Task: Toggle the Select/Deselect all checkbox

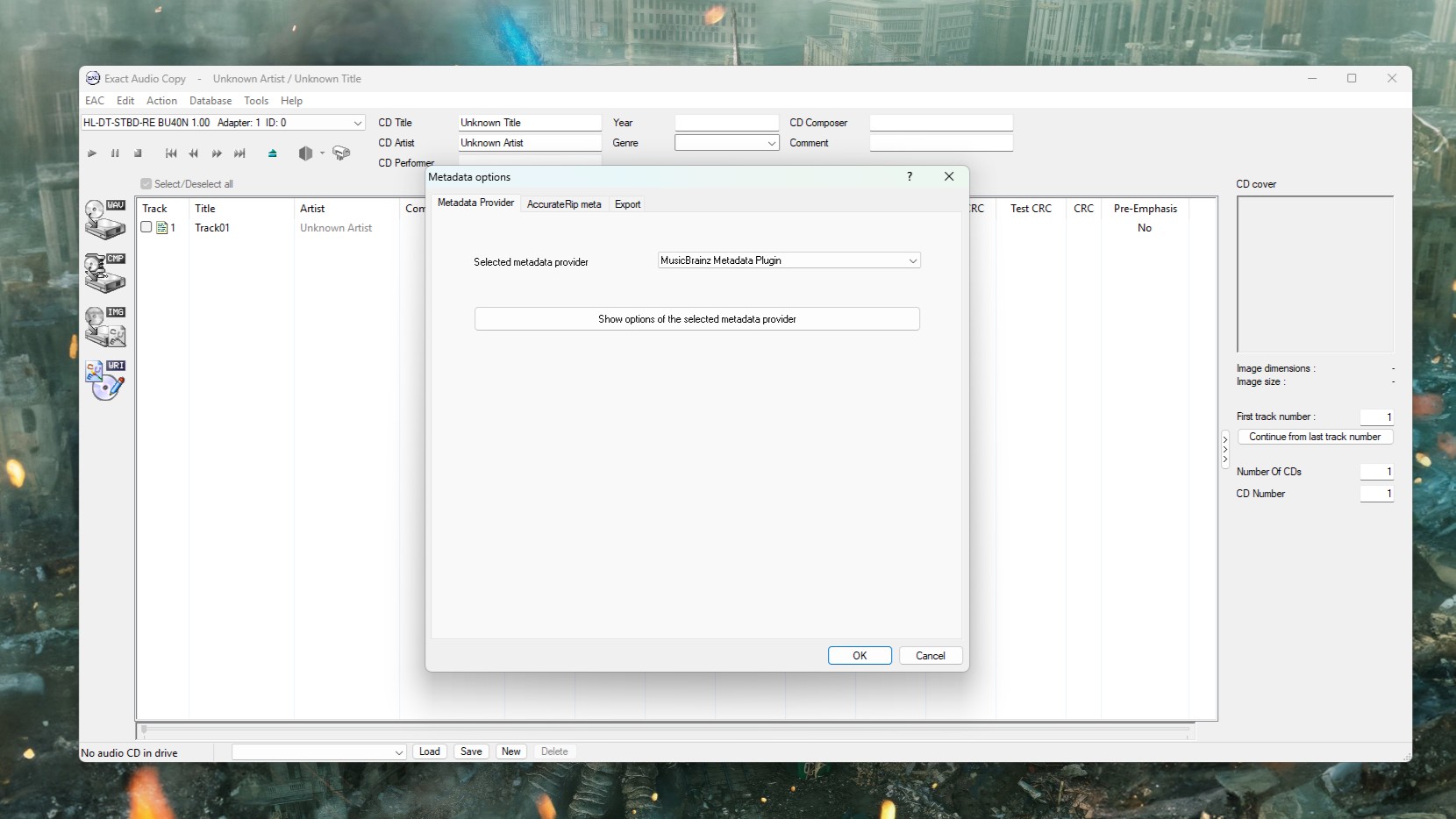Action: (146, 184)
